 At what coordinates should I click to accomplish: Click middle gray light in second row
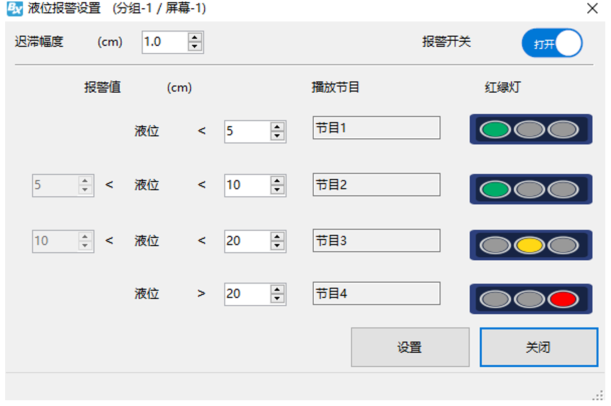click(529, 187)
